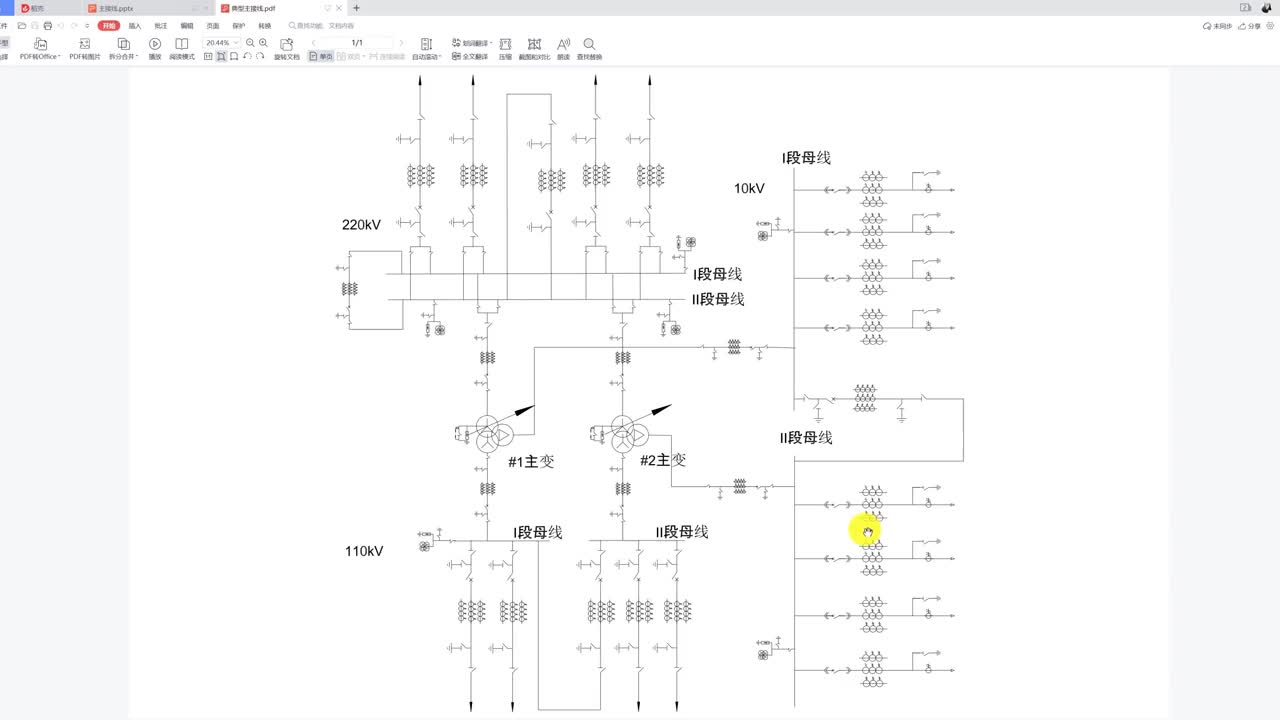Image resolution: width=1280 pixels, height=720 pixels.
Task: Click the 未同步 sync status button
Action: (x=1217, y=26)
